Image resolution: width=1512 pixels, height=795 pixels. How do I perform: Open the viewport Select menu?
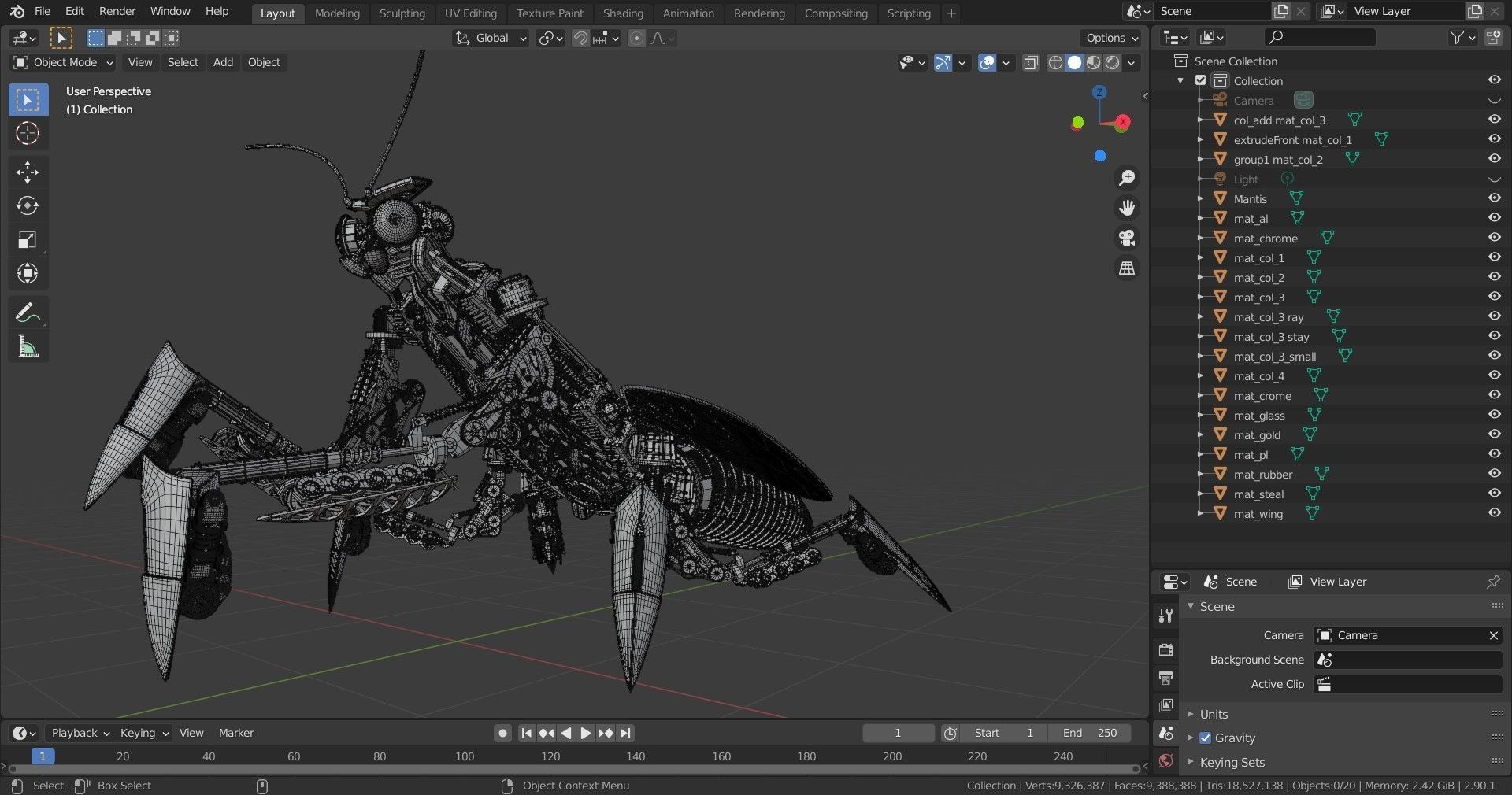[183, 63]
